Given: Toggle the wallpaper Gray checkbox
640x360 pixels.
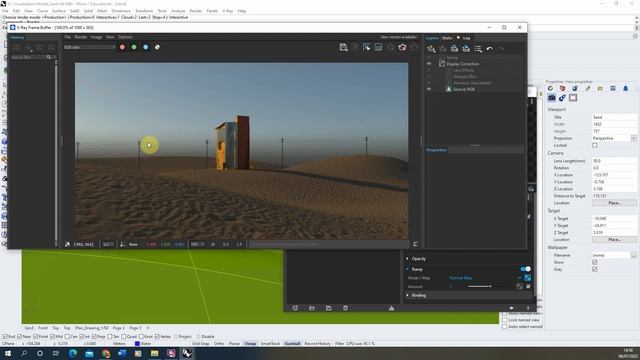Looking at the screenshot, I should [x=595, y=269].
